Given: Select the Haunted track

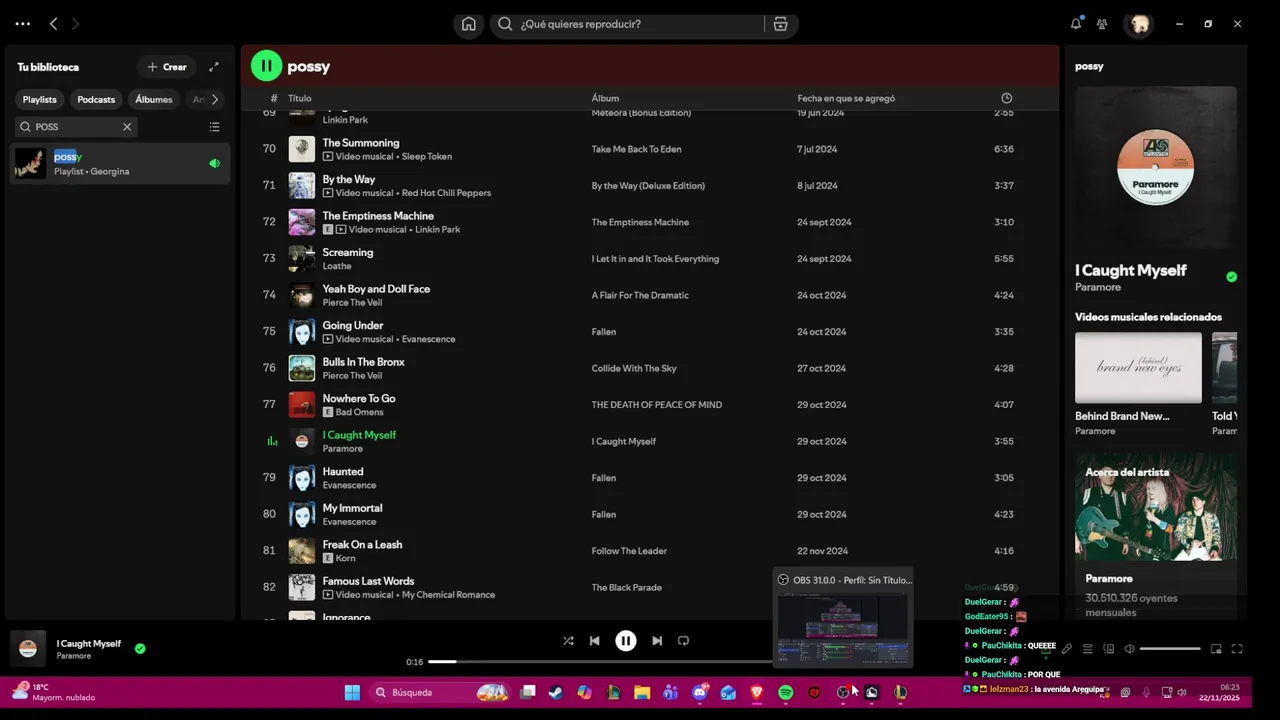Looking at the screenshot, I should [649, 478].
